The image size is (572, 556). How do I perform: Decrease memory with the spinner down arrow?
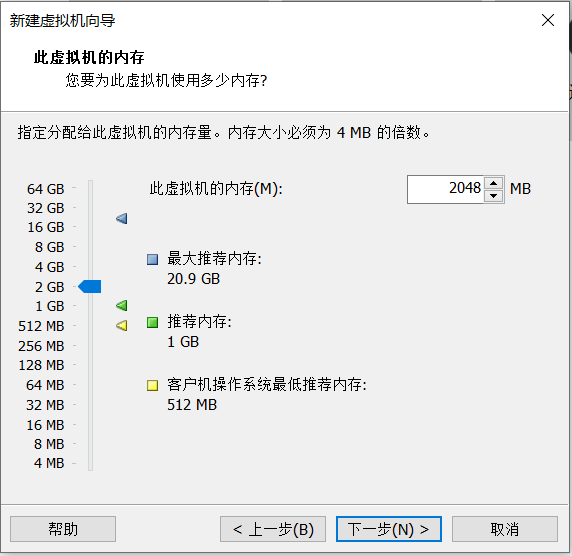click(494, 196)
